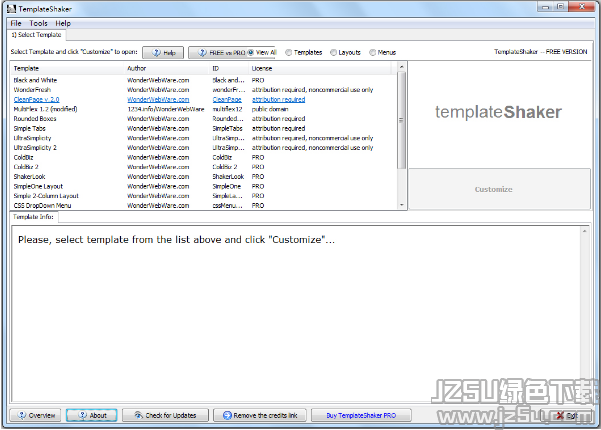This screenshot has width=601, height=430.
Task: Select the Rounded Boxes template
Action: (x=204, y=119)
